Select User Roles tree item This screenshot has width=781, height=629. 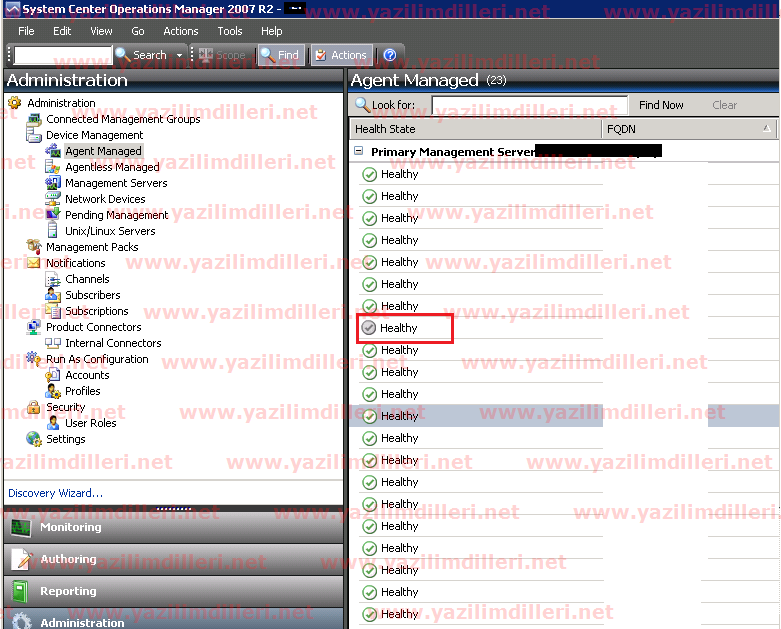pos(91,423)
